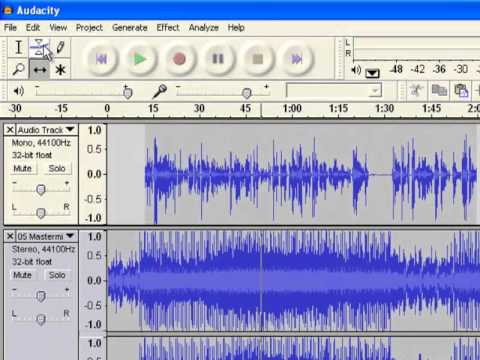Open the Analyze menu
Viewport: 480px width, 360px height.
204,28
